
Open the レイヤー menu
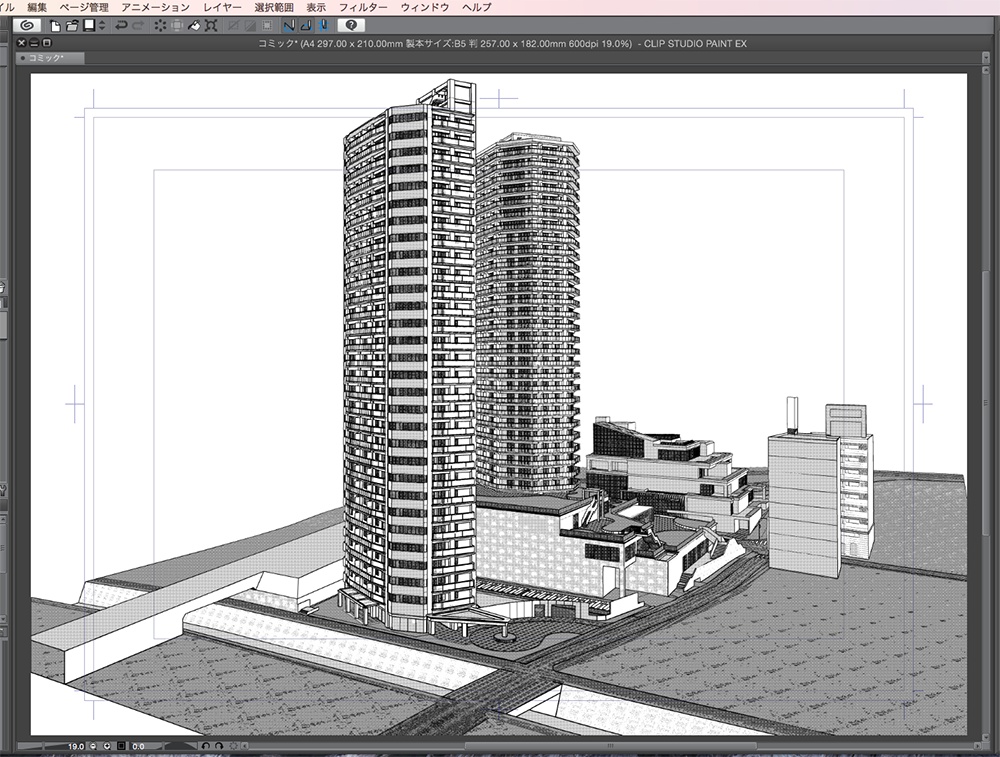[x=222, y=7]
